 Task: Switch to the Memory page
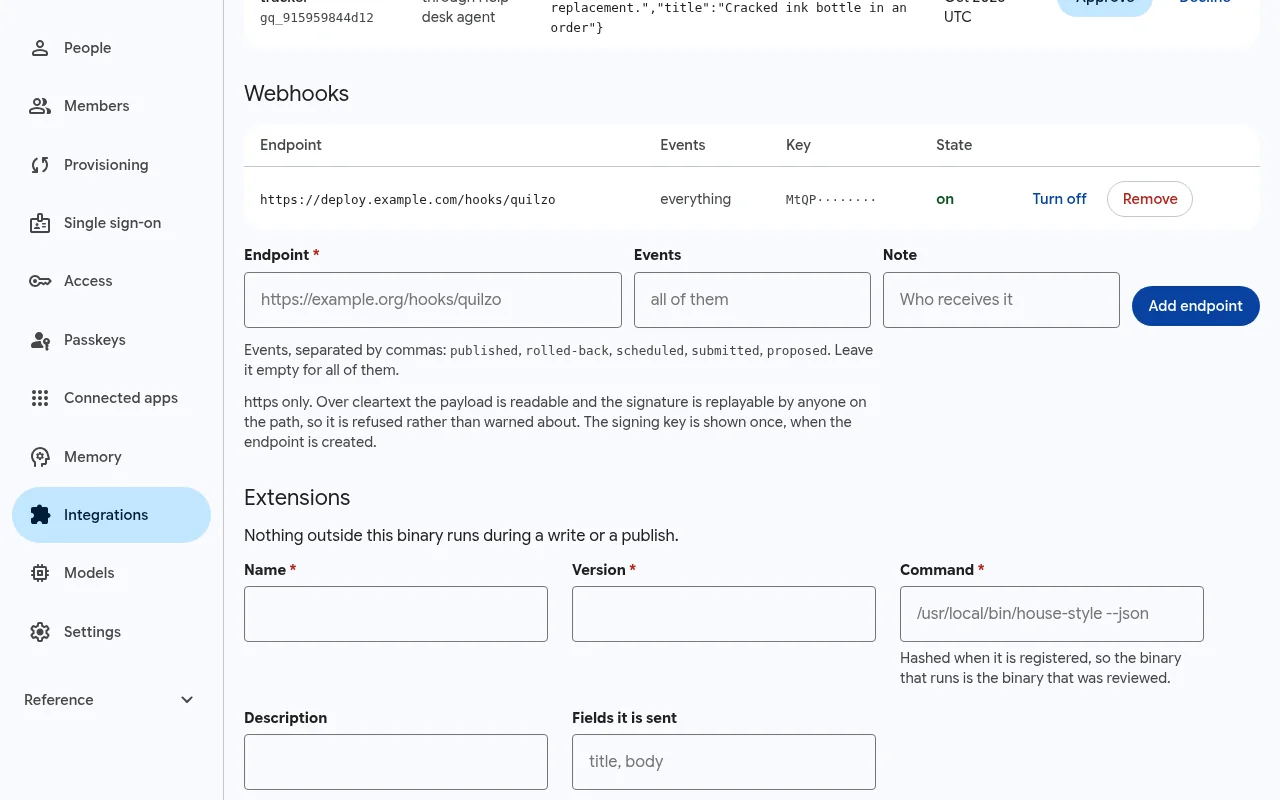click(x=111, y=457)
